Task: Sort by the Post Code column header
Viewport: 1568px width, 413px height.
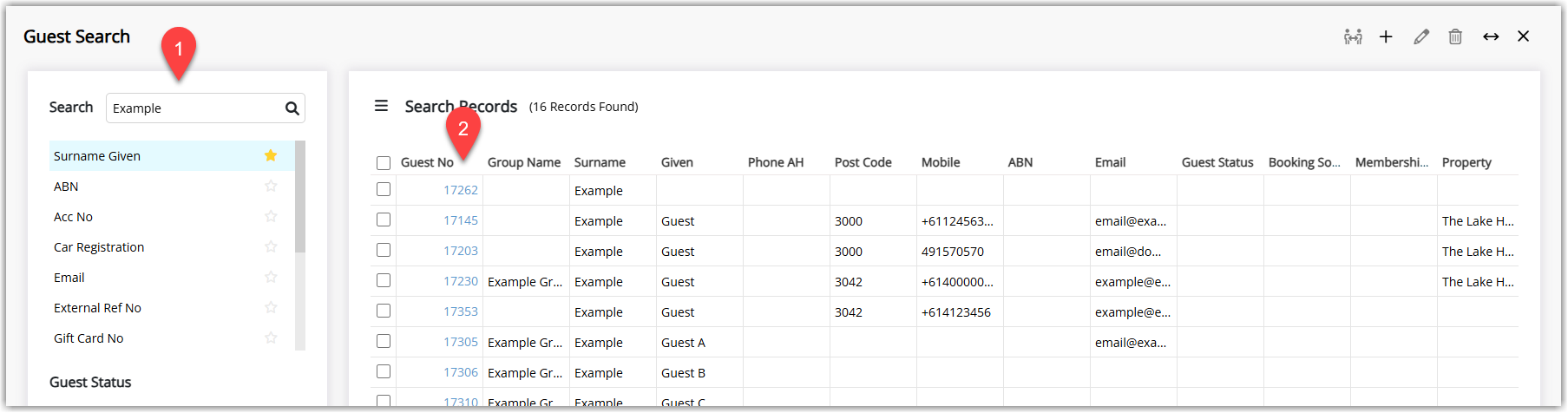Action: tap(863, 162)
